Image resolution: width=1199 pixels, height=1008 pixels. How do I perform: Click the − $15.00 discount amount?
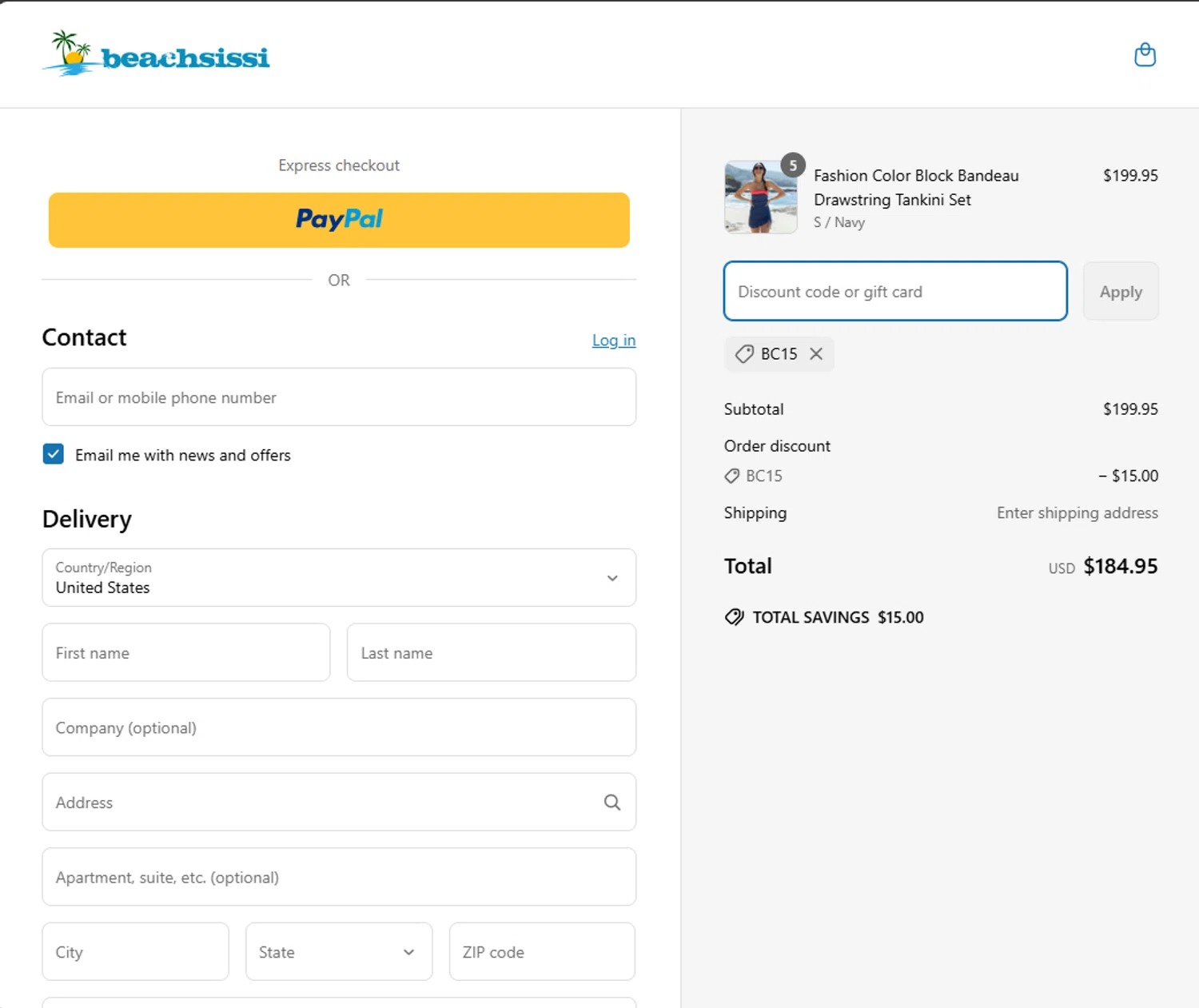[1128, 476]
